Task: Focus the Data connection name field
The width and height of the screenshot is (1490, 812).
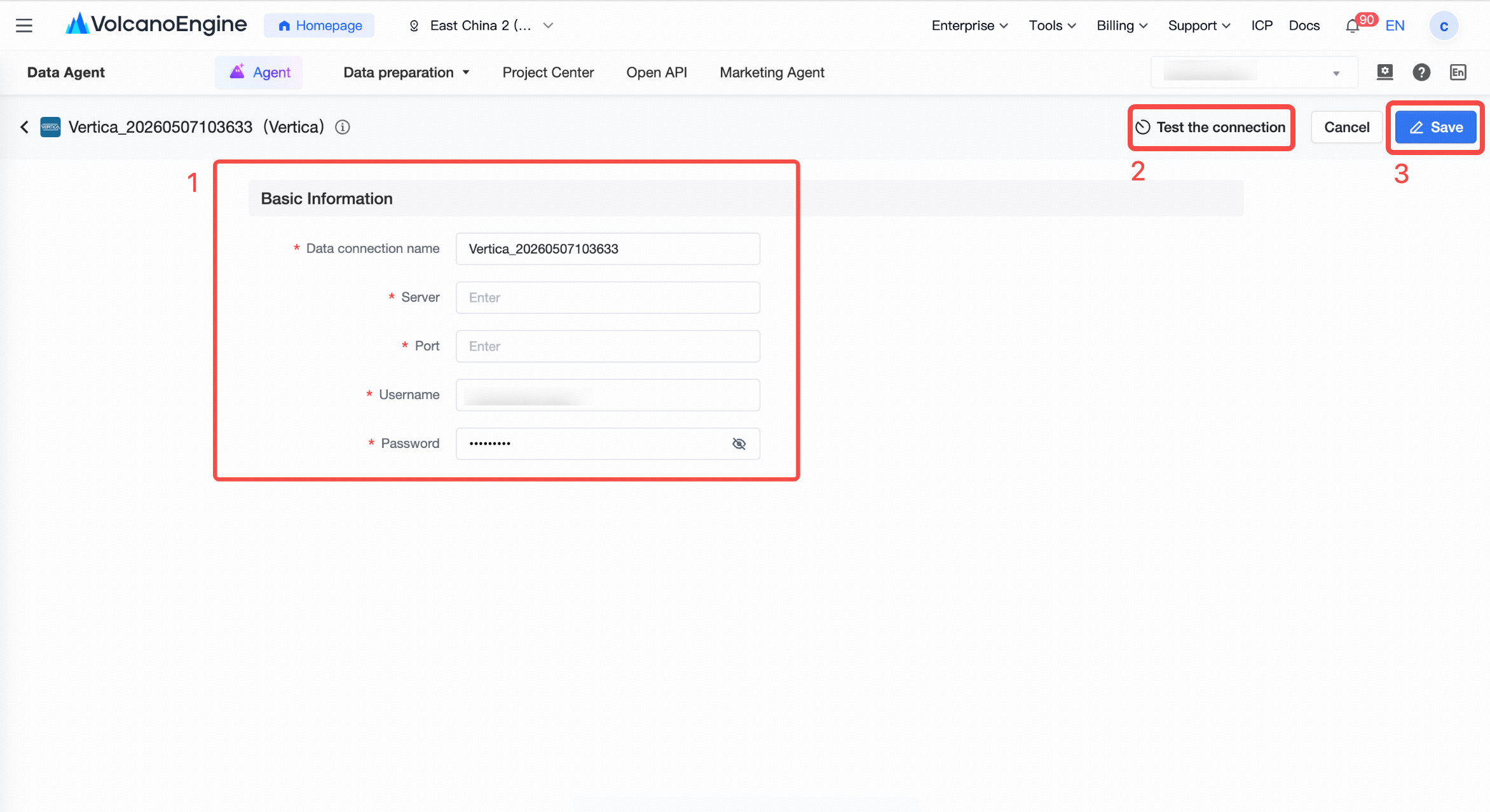Action: 608,248
